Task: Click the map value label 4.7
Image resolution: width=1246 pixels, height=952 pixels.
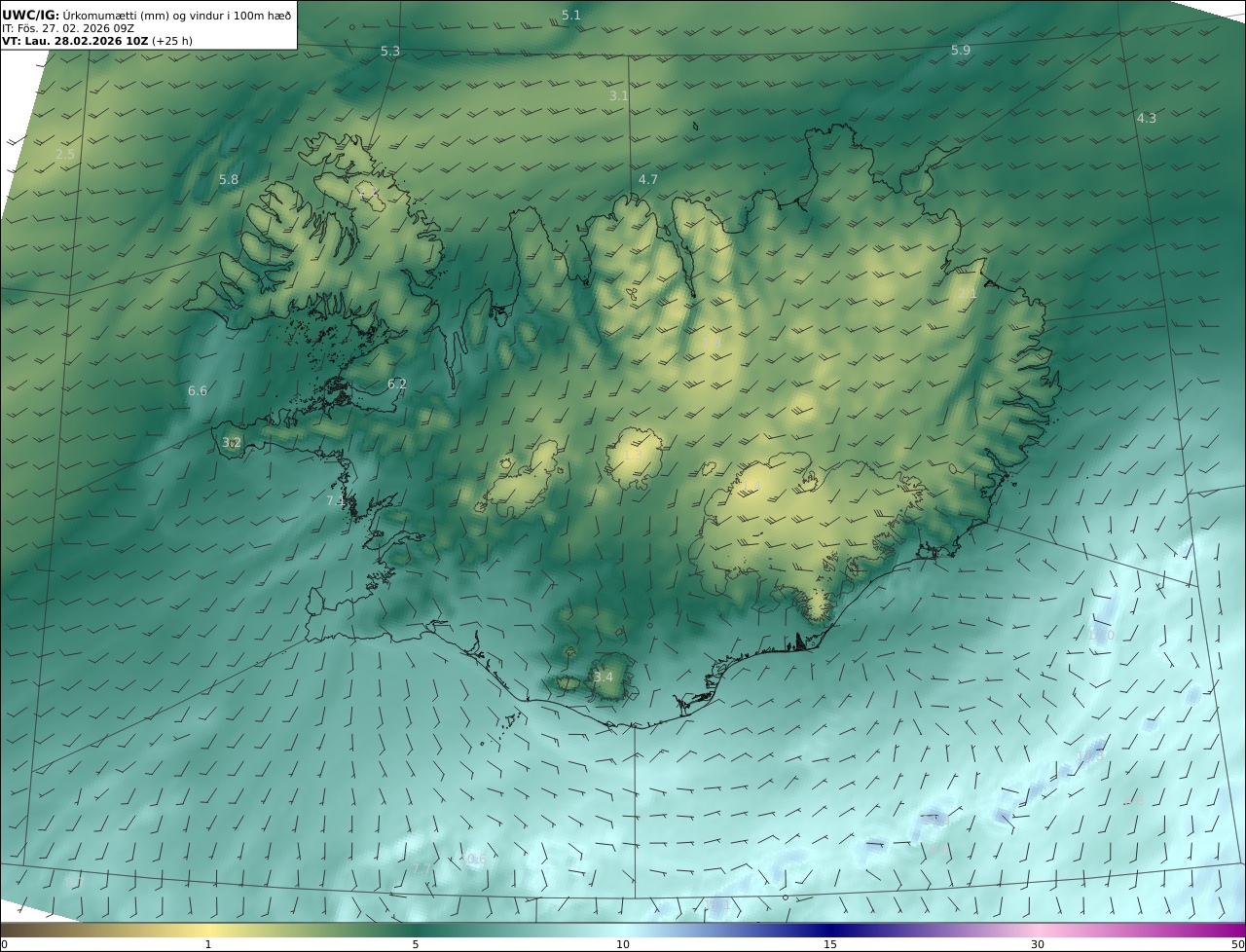Action: click(648, 179)
